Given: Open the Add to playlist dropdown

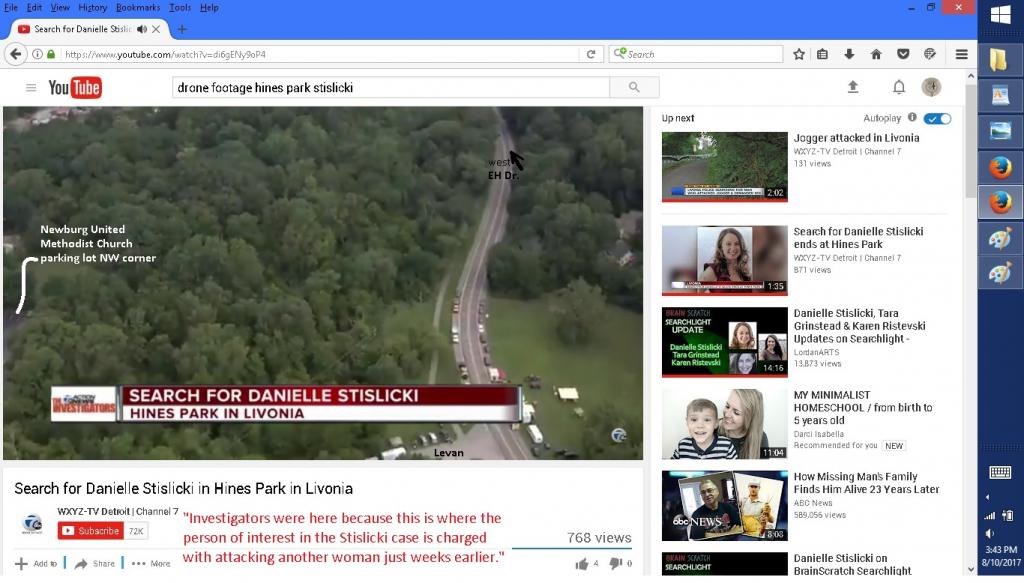Looking at the screenshot, I should point(37,563).
